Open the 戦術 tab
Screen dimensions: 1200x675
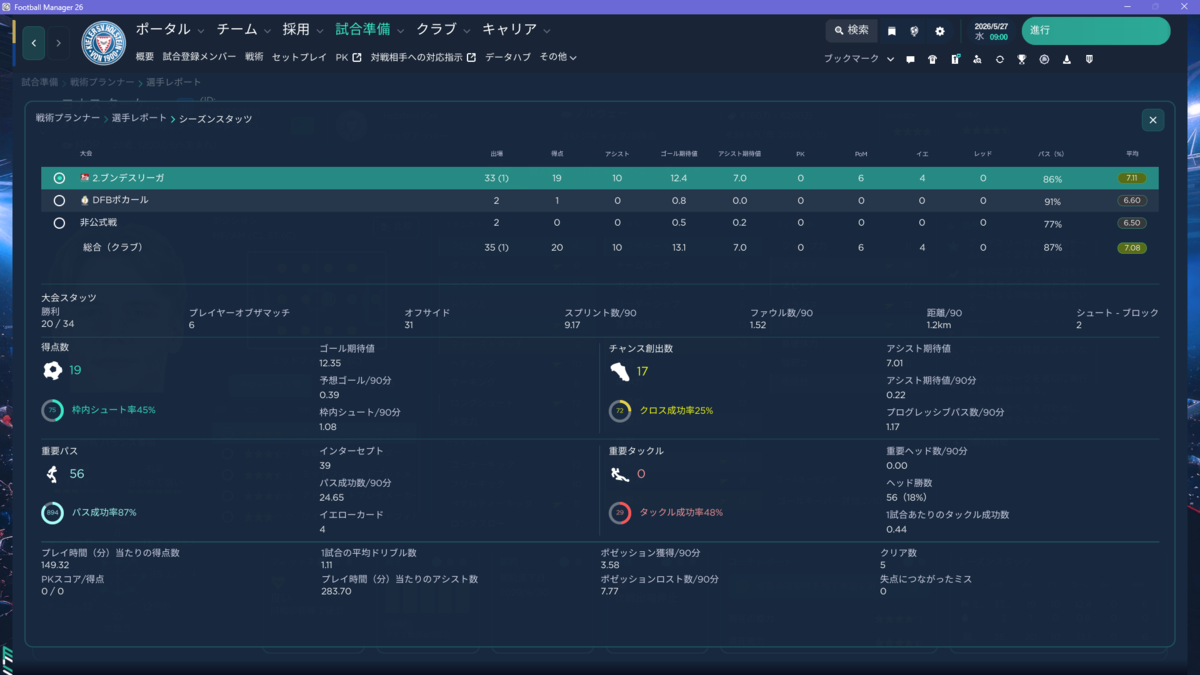[x=254, y=57]
